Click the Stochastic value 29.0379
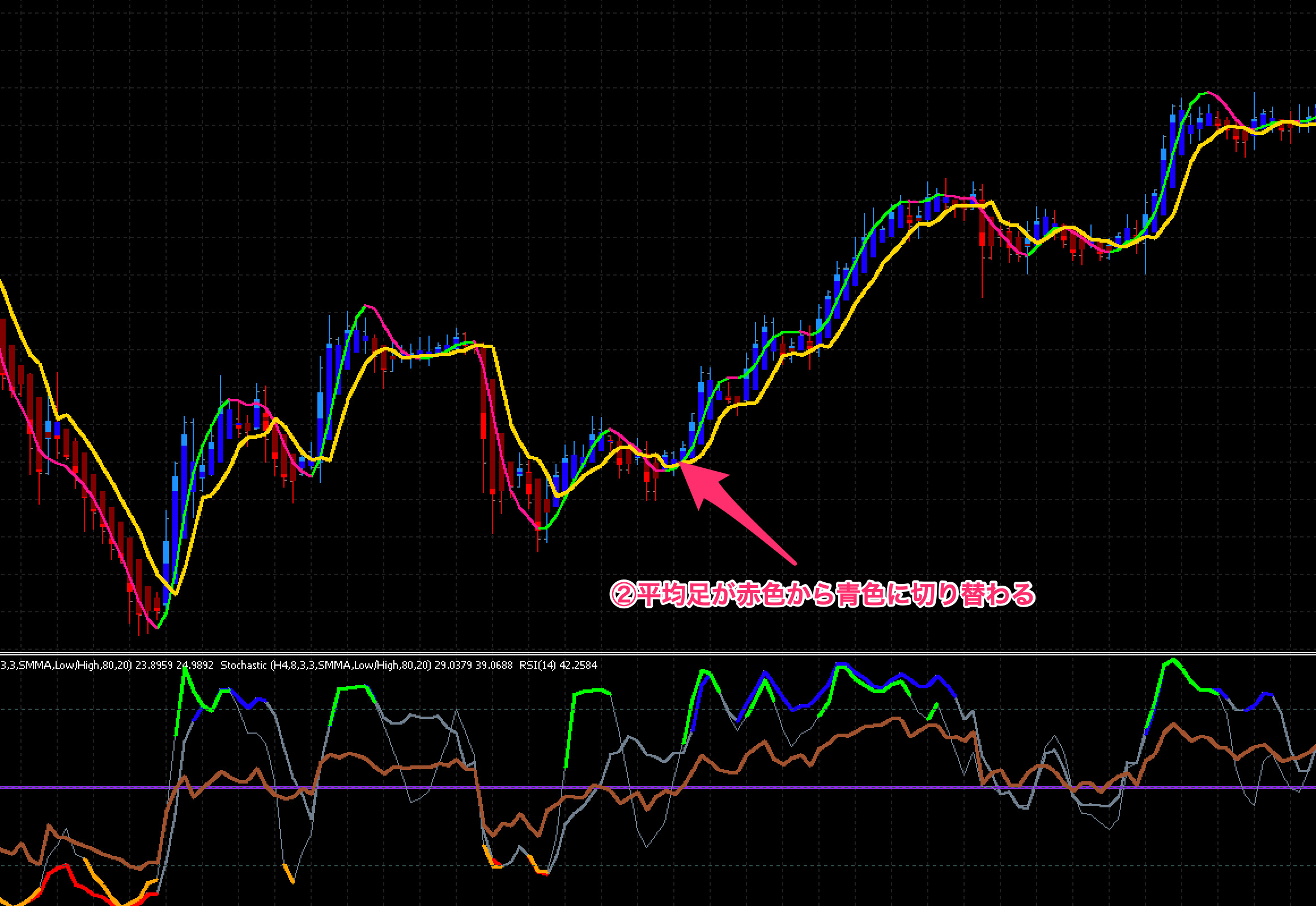The width and height of the screenshot is (1316, 906). 453,664
